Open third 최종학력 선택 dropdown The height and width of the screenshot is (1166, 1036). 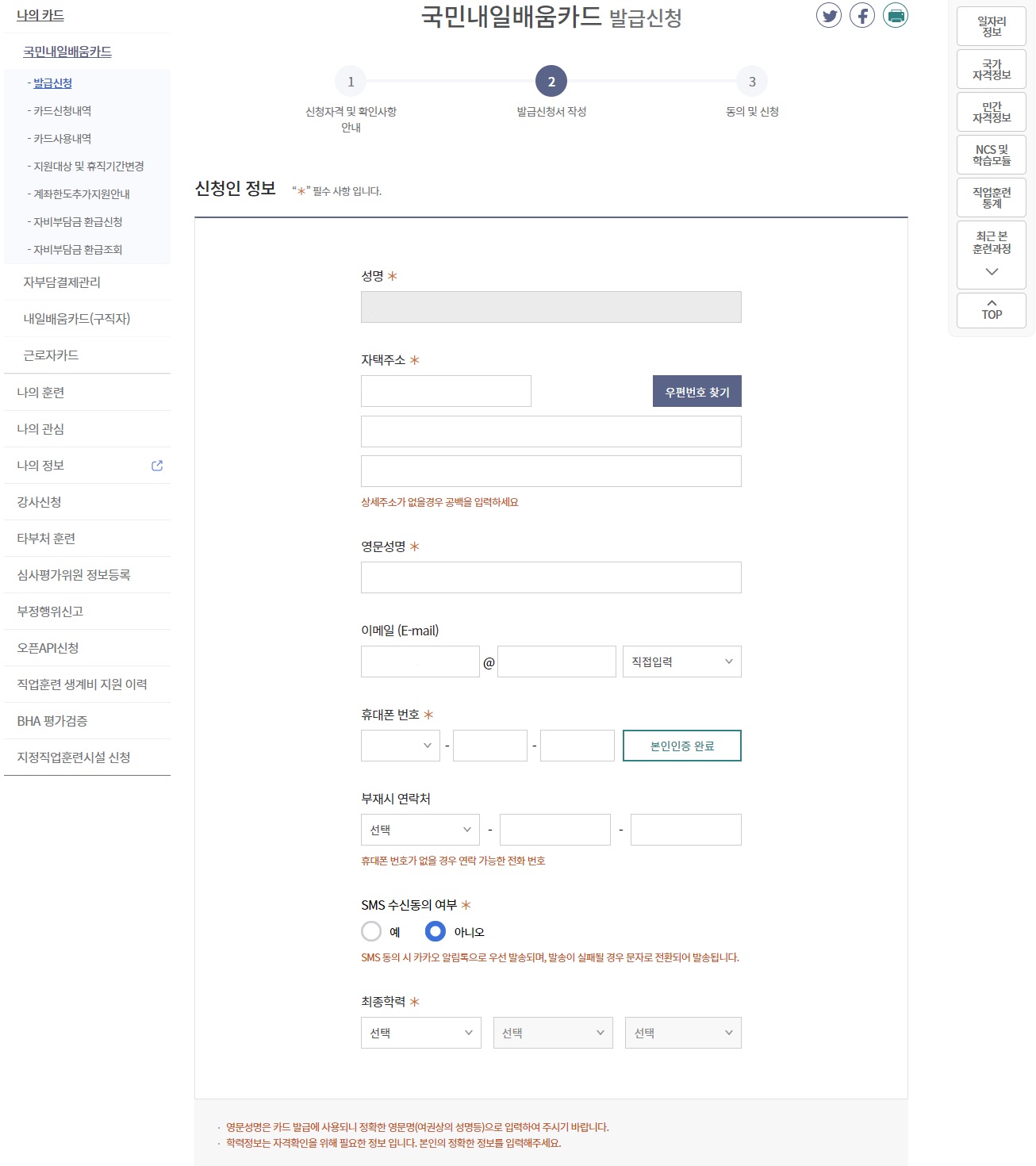click(683, 1033)
